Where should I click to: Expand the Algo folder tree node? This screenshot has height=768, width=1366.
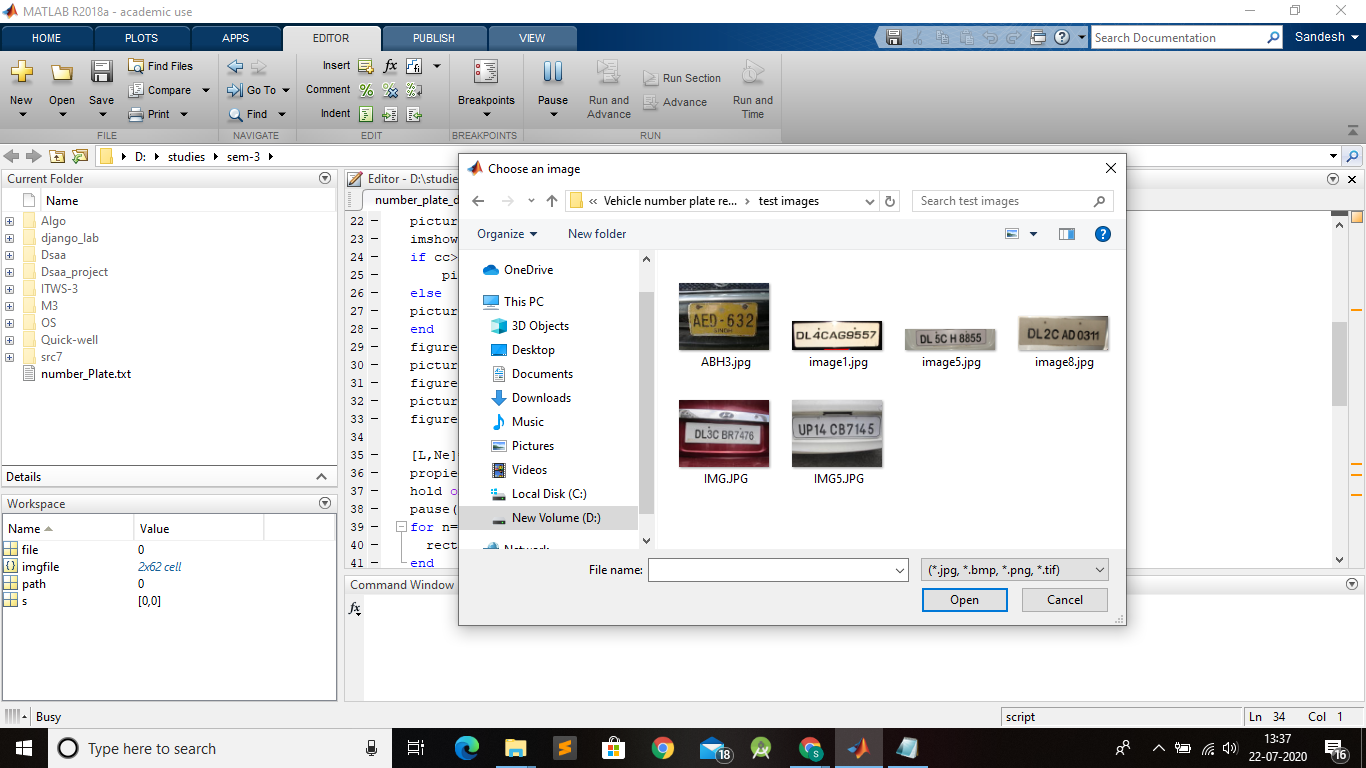click(9, 221)
